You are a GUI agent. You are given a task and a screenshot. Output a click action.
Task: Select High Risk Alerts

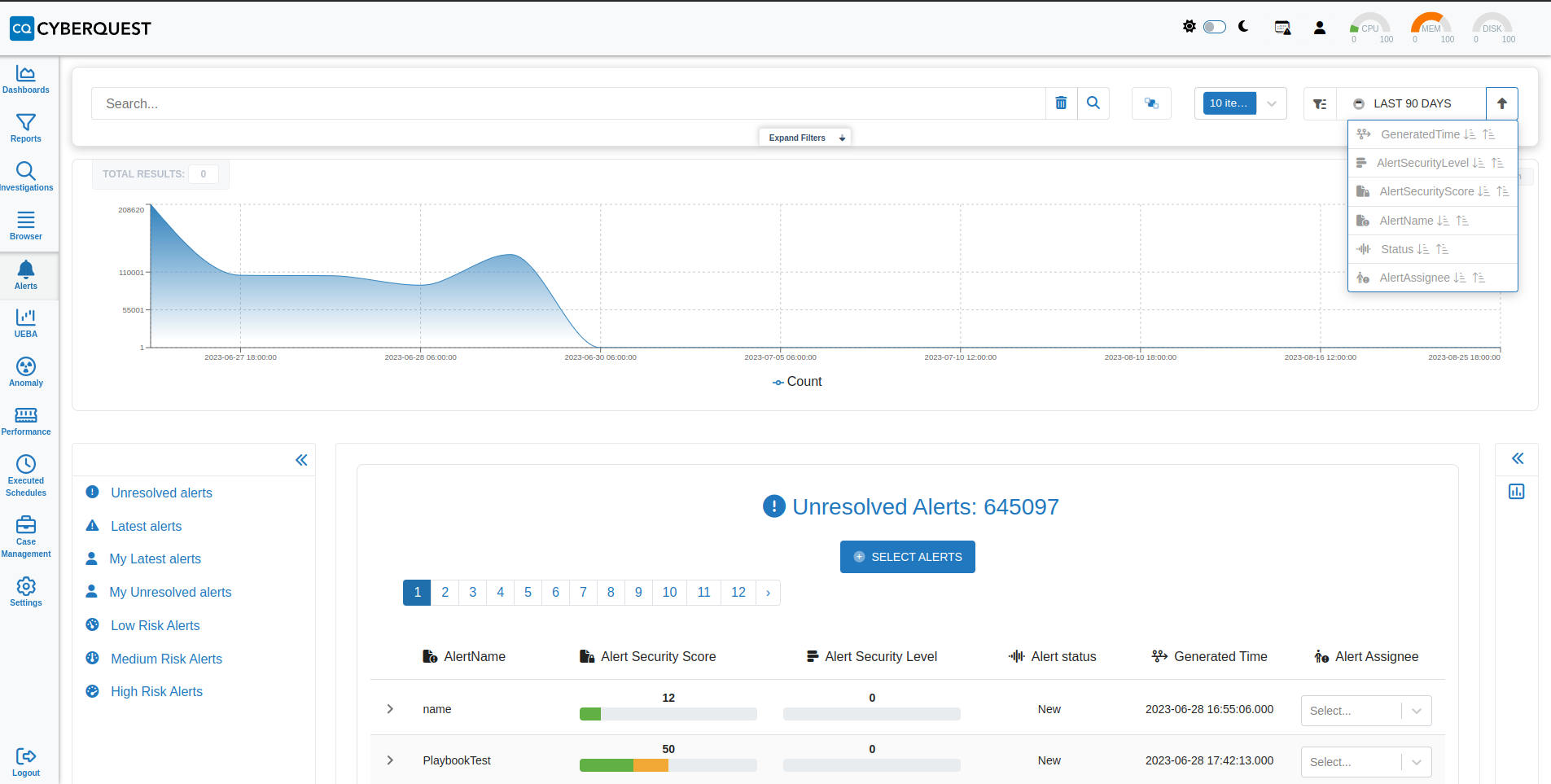[156, 691]
